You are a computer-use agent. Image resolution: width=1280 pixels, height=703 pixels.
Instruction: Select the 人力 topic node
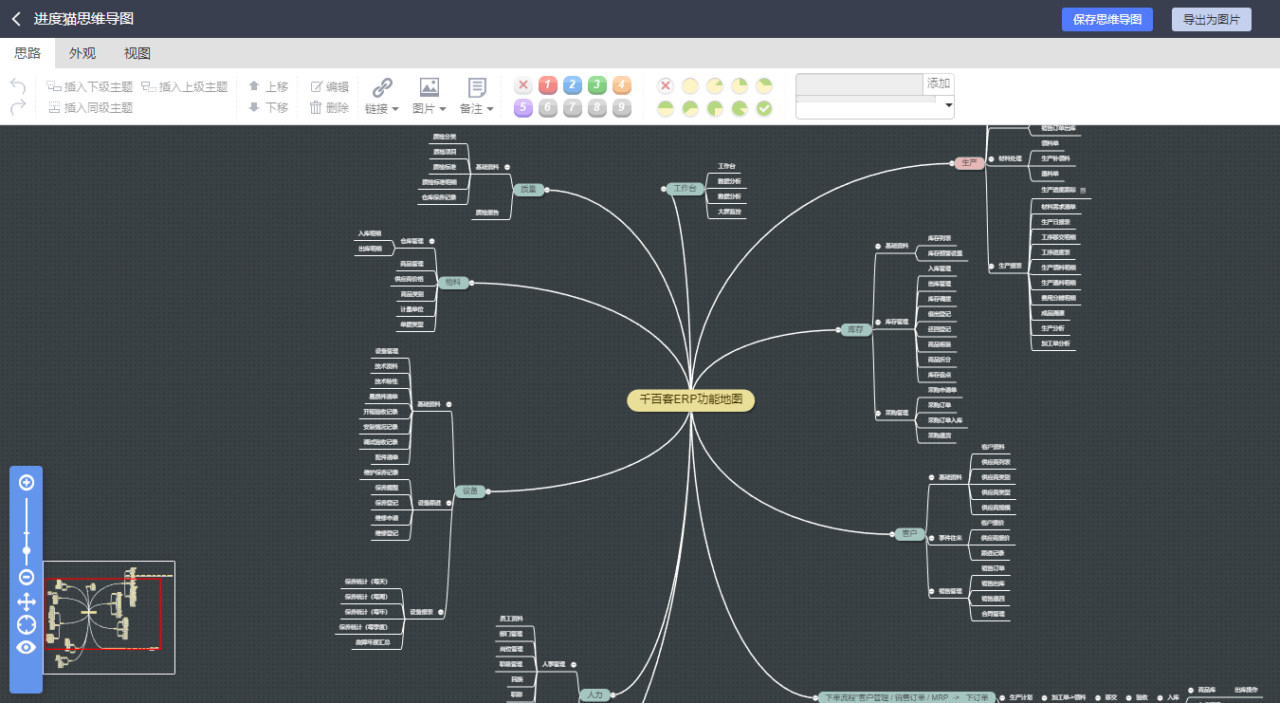click(x=594, y=694)
